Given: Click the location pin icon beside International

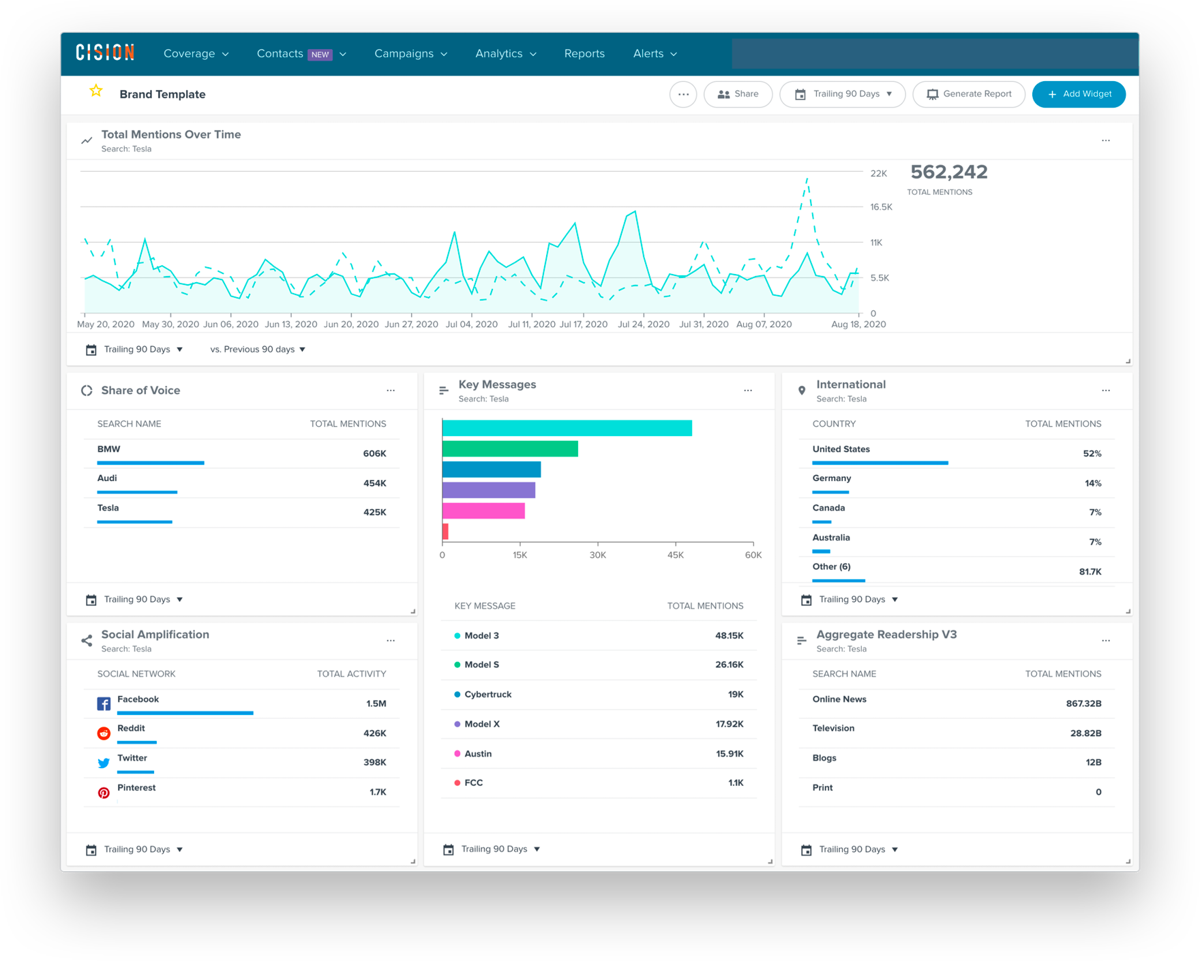Looking at the screenshot, I should pos(802,391).
